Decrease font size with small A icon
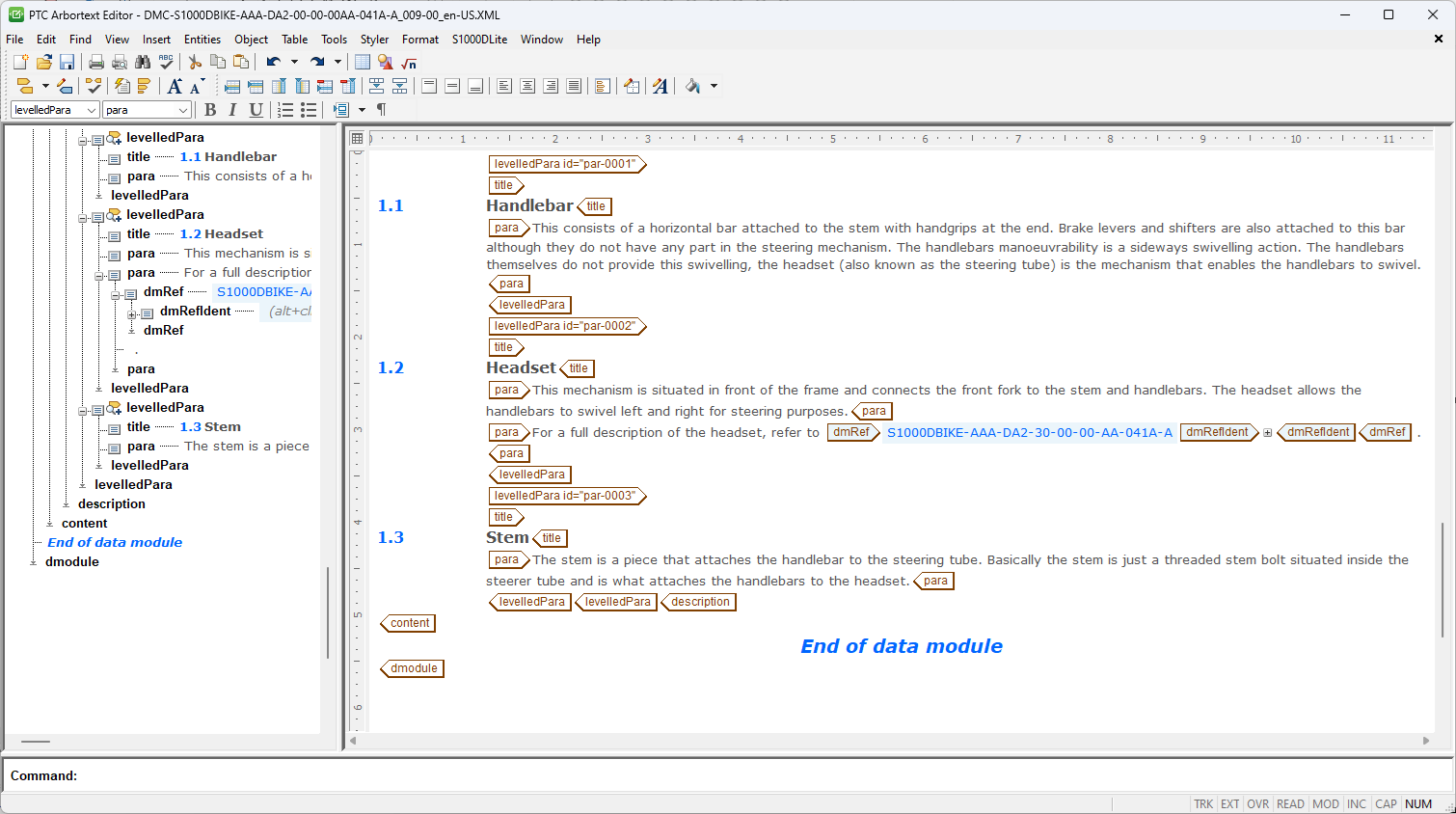1456x814 pixels. tap(197, 86)
